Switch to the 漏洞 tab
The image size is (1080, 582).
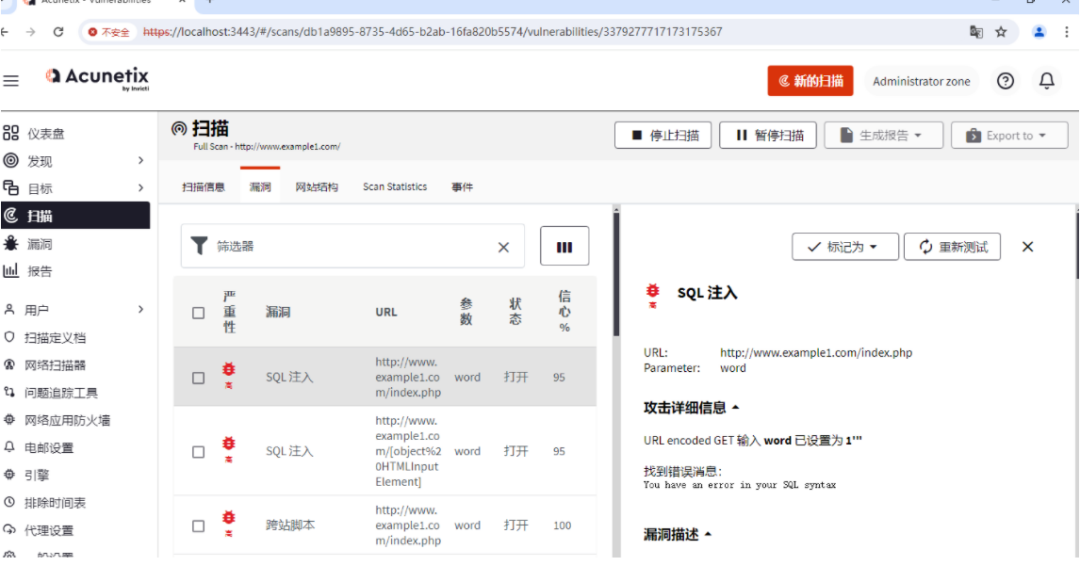[260, 187]
